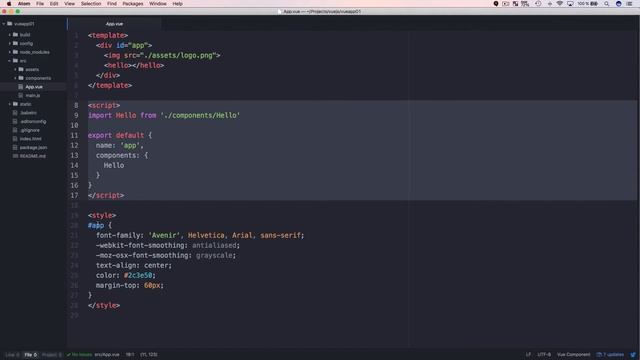
Task: Click the main.js file icon
Action: 21,96
